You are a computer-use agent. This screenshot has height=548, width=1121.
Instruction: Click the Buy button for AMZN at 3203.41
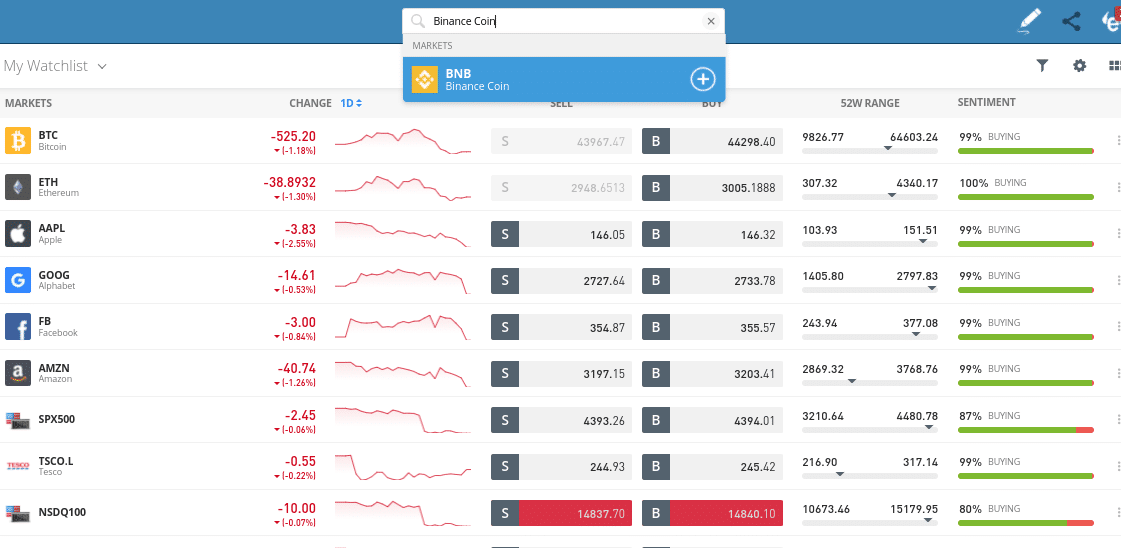pyautogui.click(x=712, y=373)
